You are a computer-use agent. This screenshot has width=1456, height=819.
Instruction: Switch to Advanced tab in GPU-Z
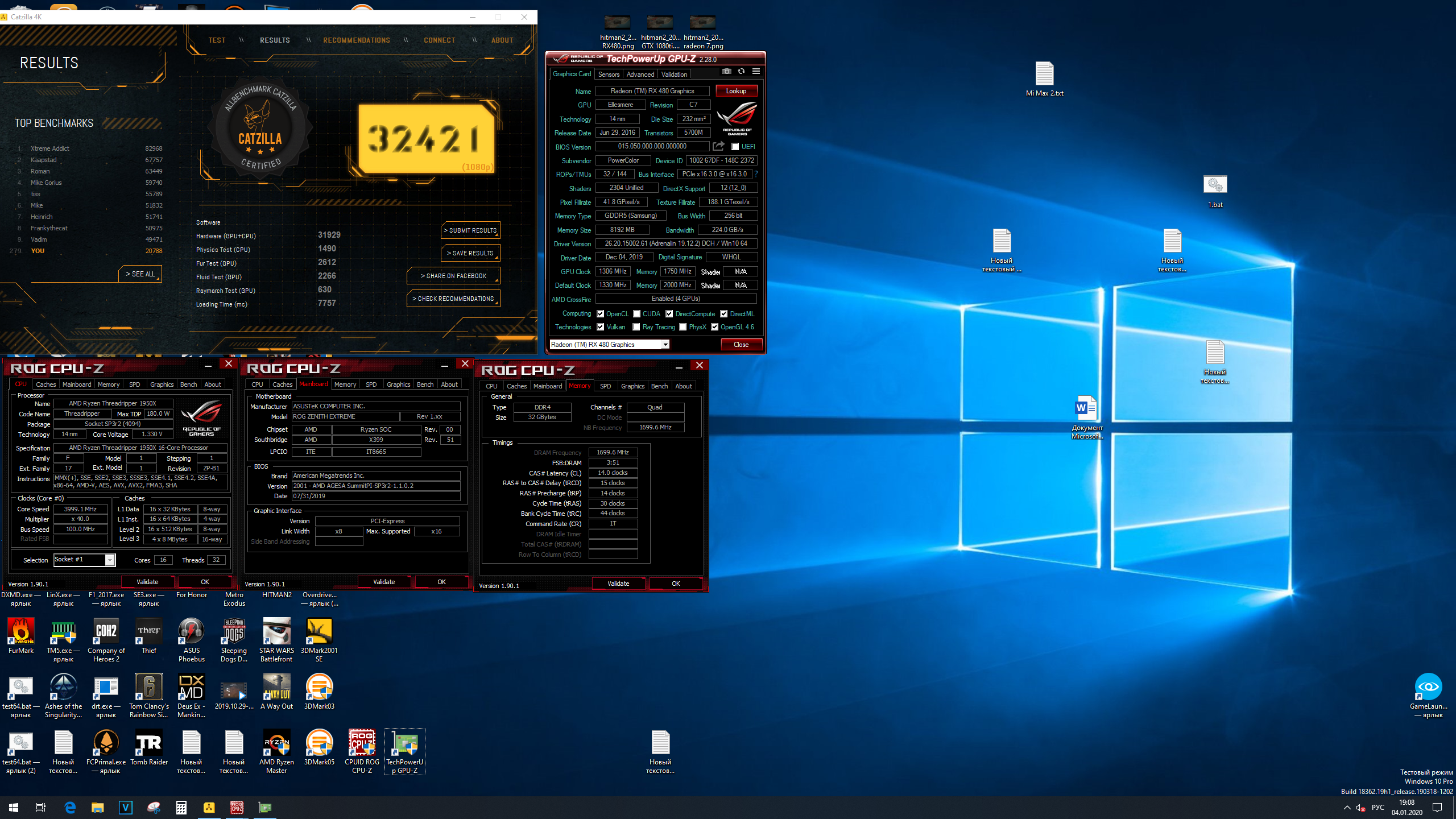pyautogui.click(x=640, y=75)
